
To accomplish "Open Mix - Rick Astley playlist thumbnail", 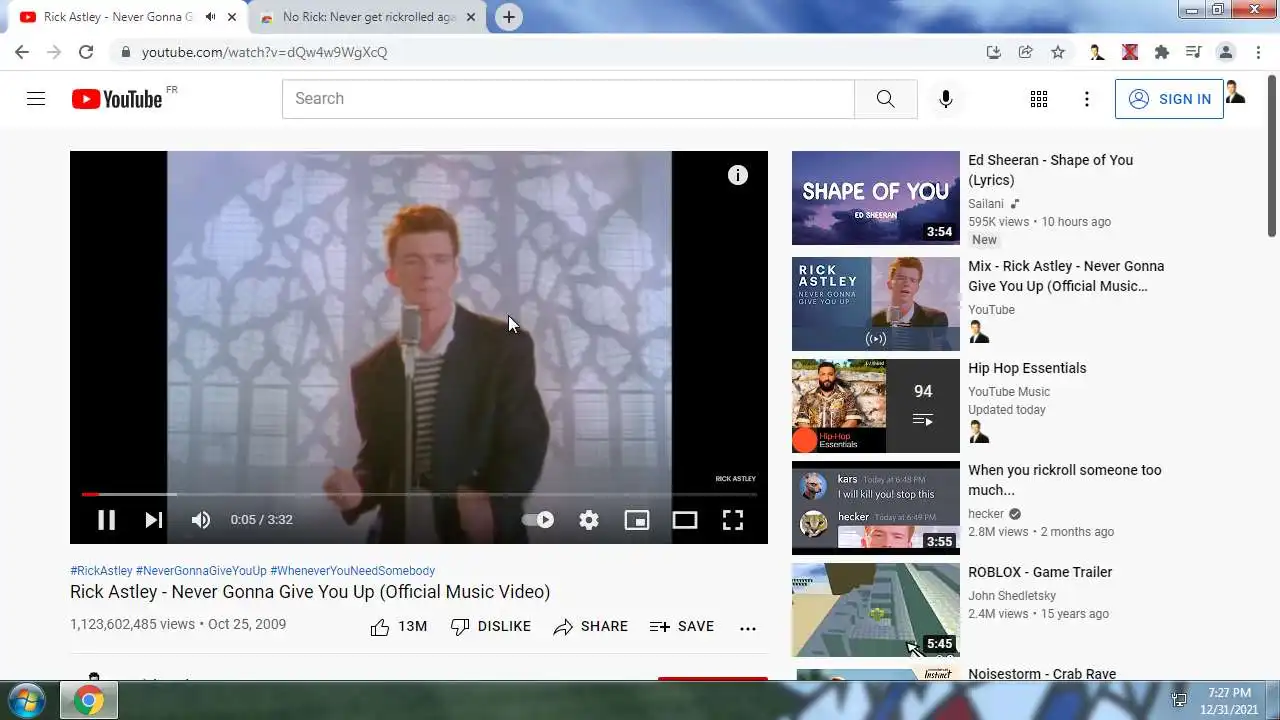I will pyautogui.click(x=875, y=304).
